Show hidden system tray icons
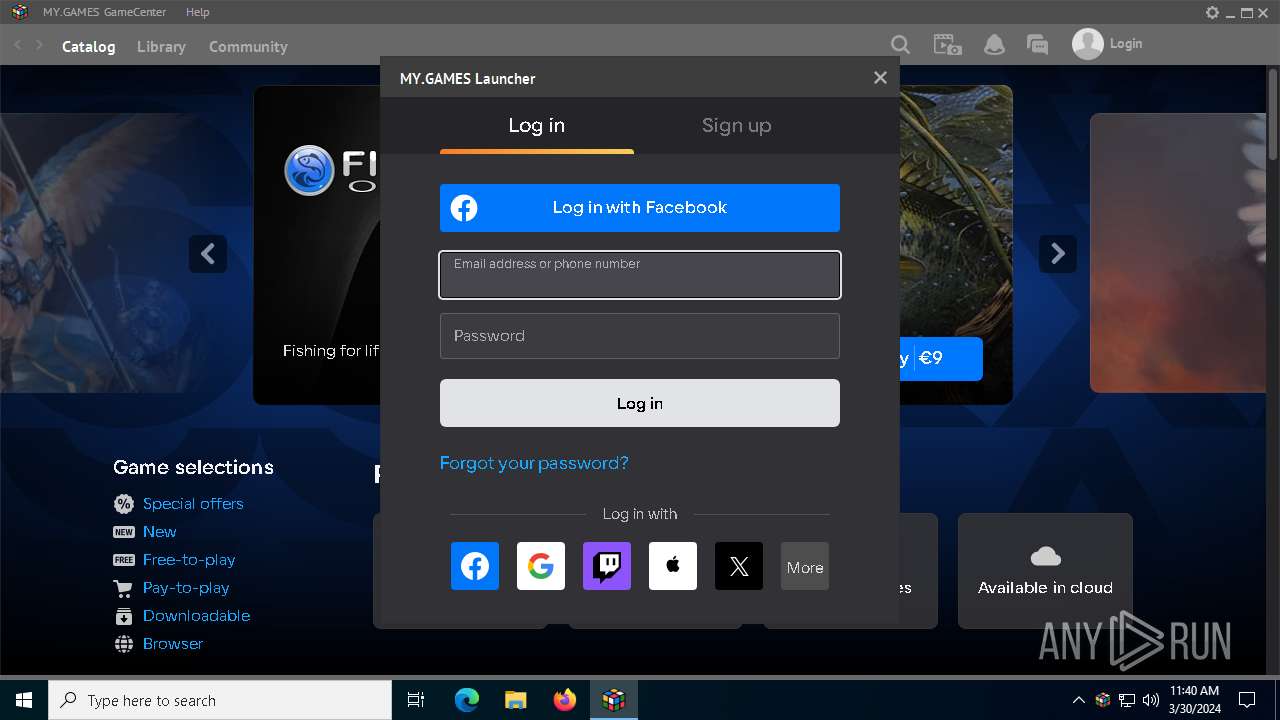Viewport: 1280px width, 720px height. [1078, 700]
